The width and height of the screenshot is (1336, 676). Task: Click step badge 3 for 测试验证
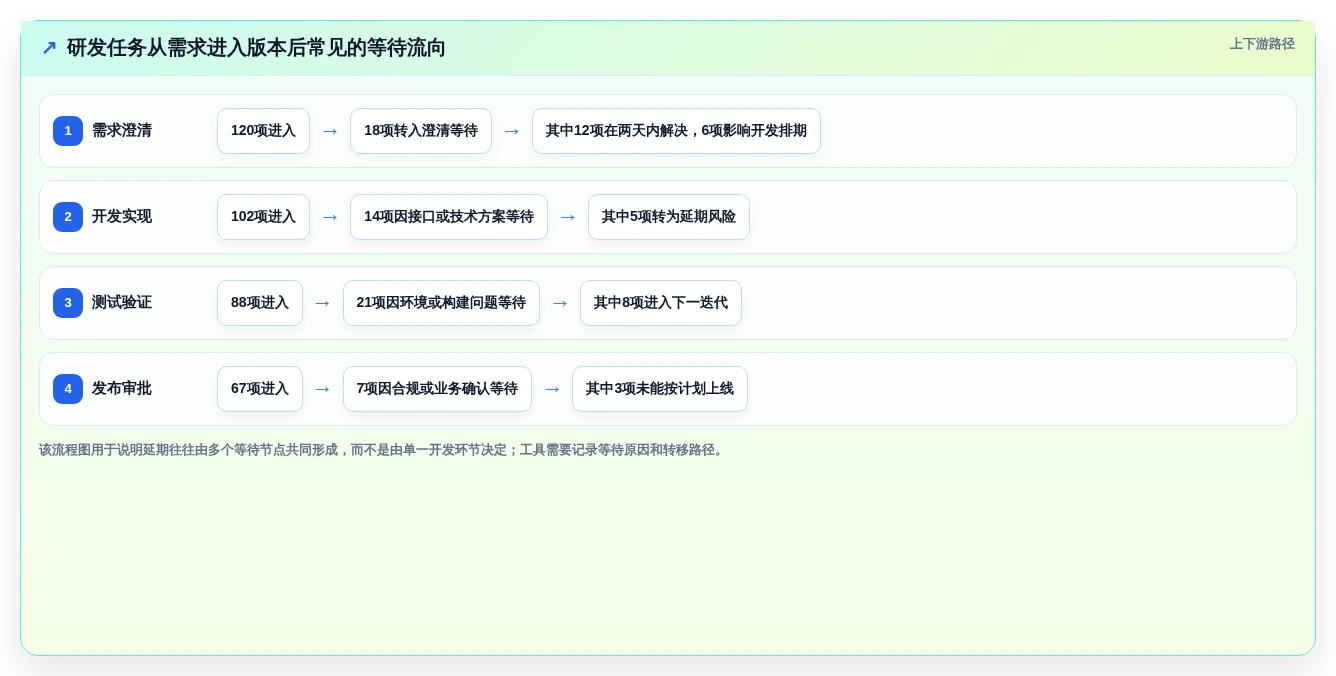[x=68, y=303]
